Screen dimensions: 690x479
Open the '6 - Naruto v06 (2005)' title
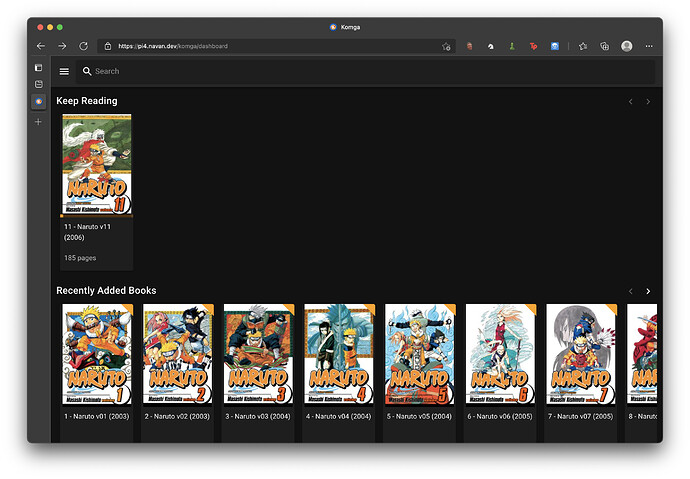point(500,417)
